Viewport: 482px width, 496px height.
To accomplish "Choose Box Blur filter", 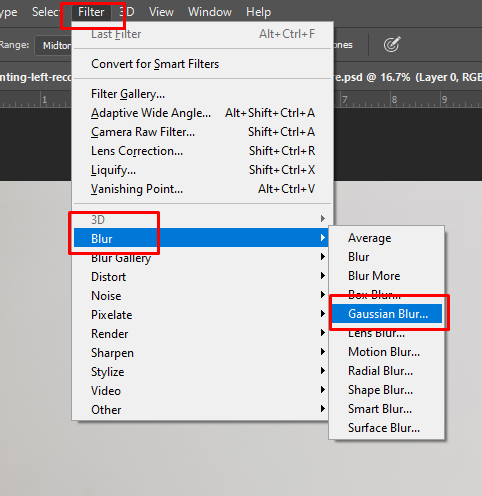I will (387, 295).
